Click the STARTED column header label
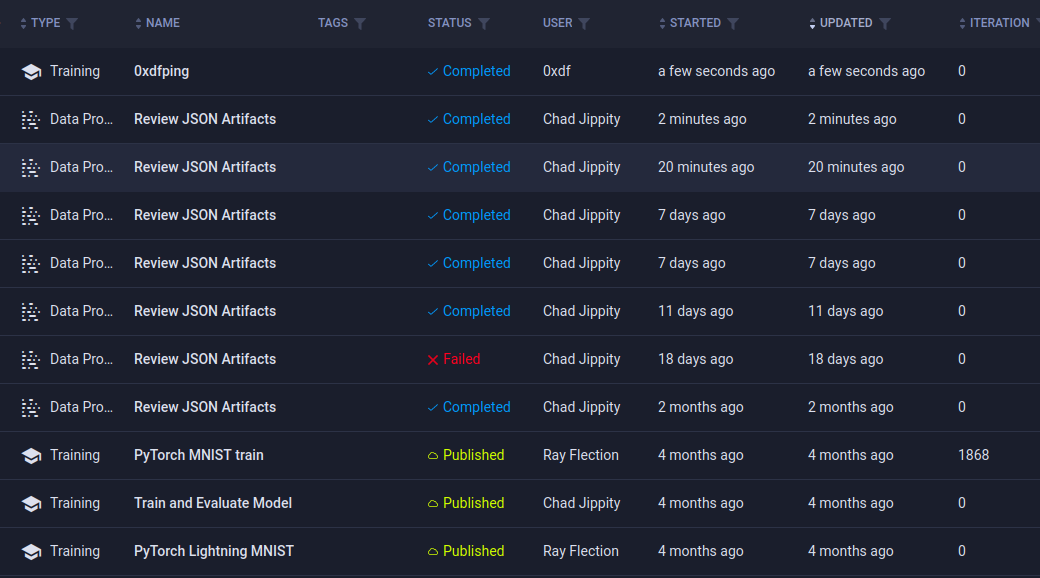 (x=695, y=23)
